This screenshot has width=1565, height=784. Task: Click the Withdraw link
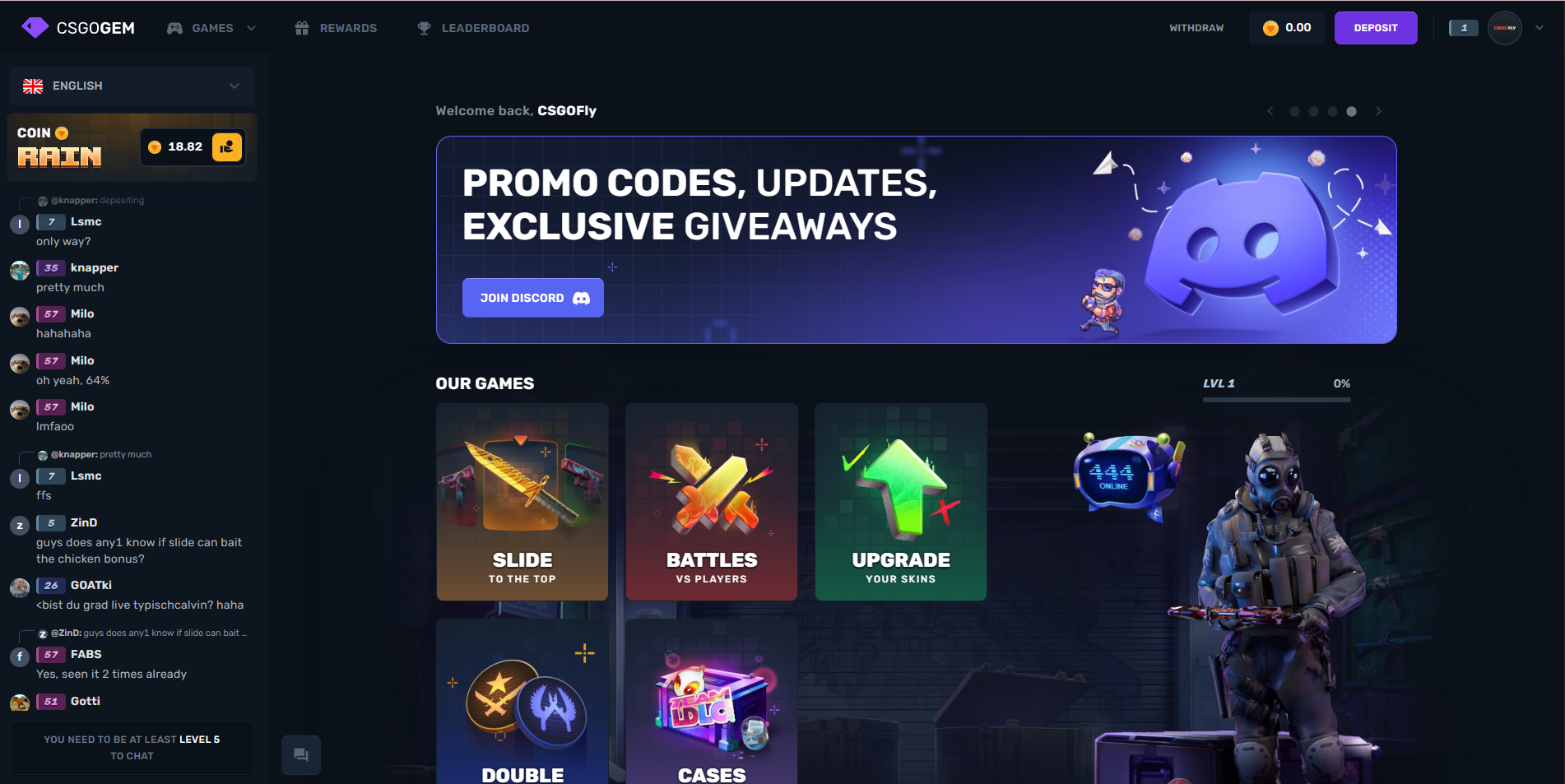[x=1196, y=28]
